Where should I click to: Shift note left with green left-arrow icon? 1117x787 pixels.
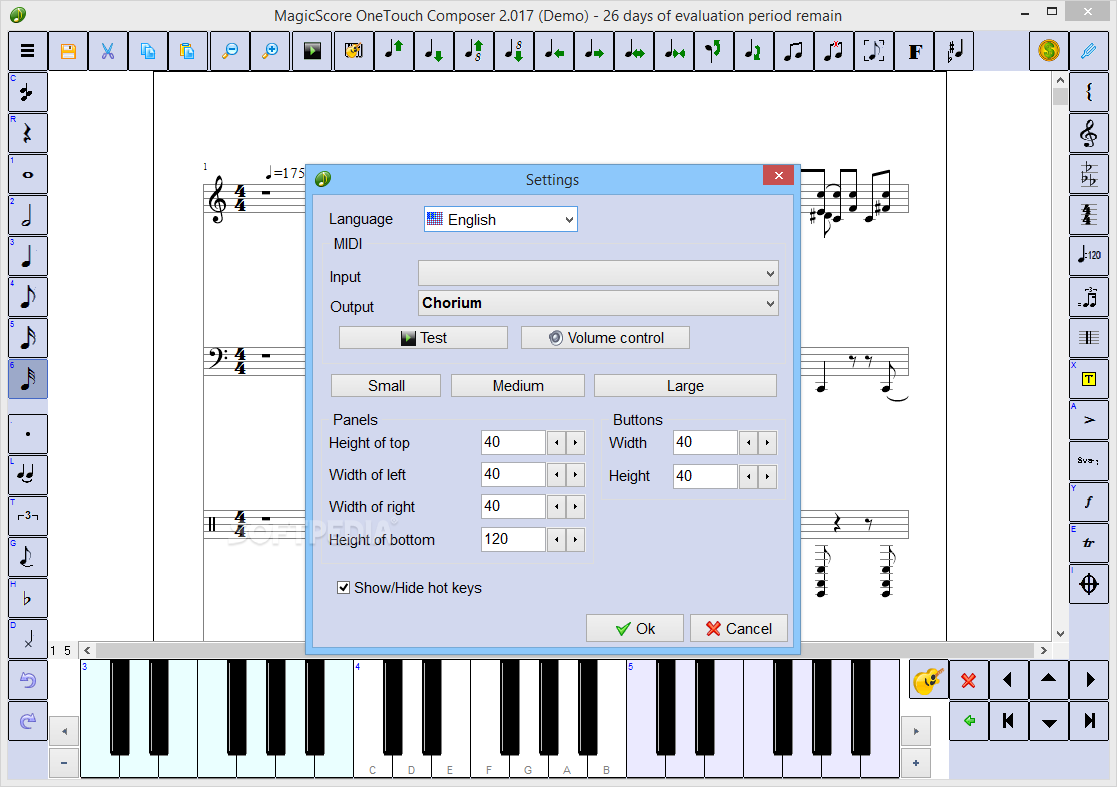pos(554,51)
